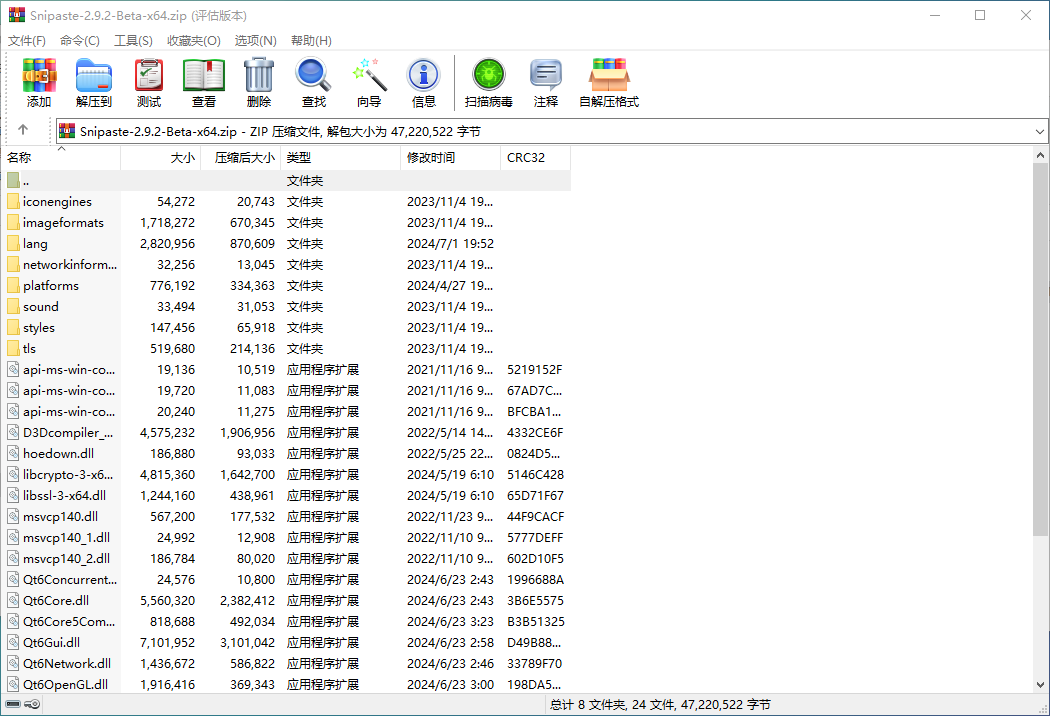Viewport: 1050px width, 716px height.
Task: Click the 添加 (Add) toolbar icon
Action: [x=39, y=74]
